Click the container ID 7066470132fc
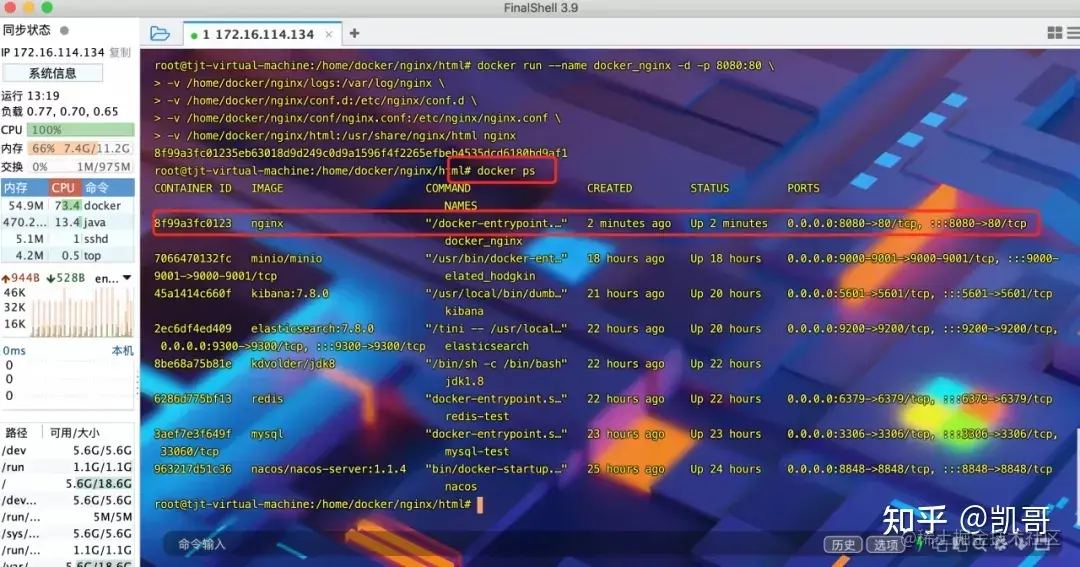Viewport: 1080px width, 567px height. click(193, 258)
